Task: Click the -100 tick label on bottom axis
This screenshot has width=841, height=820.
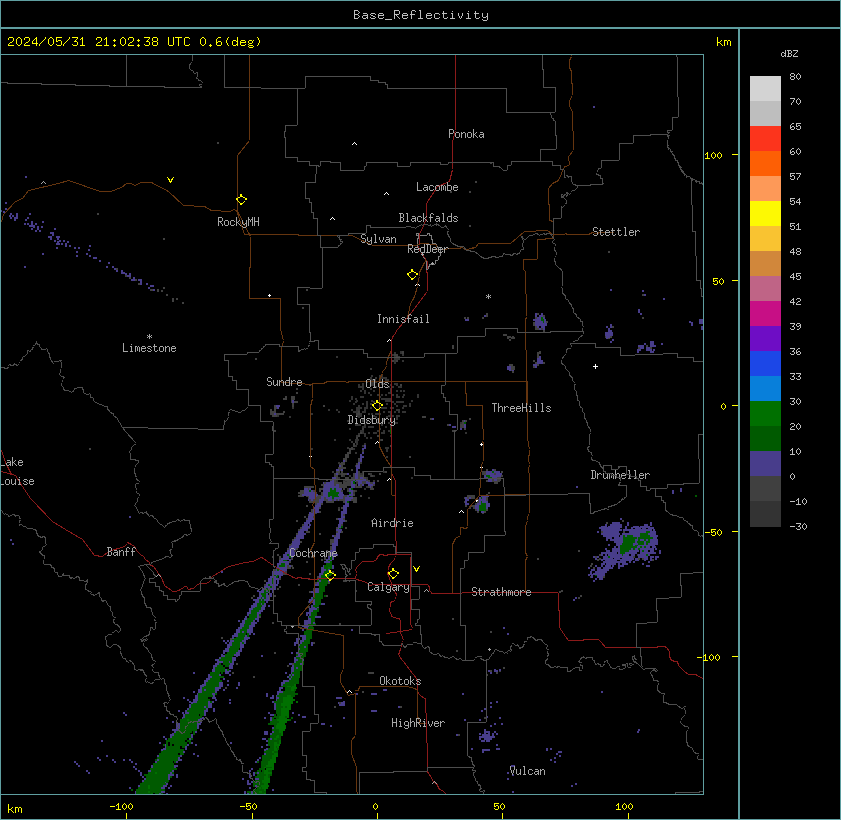Action: click(x=121, y=807)
